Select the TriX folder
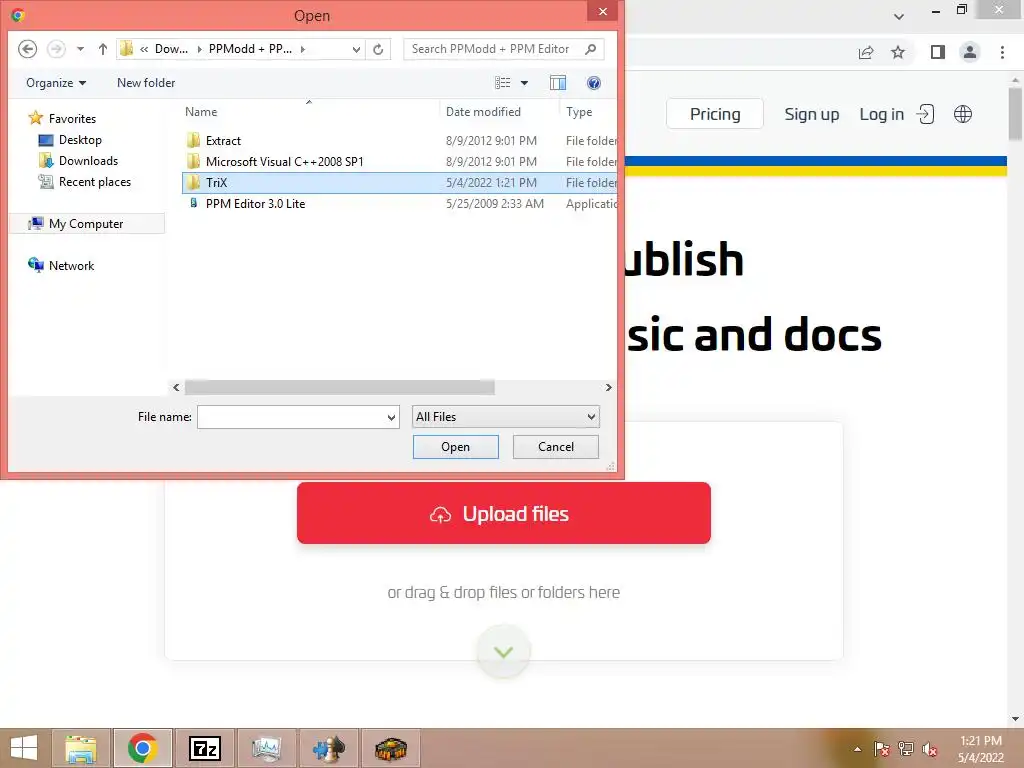This screenshot has width=1024, height=768. click(399, 182)
